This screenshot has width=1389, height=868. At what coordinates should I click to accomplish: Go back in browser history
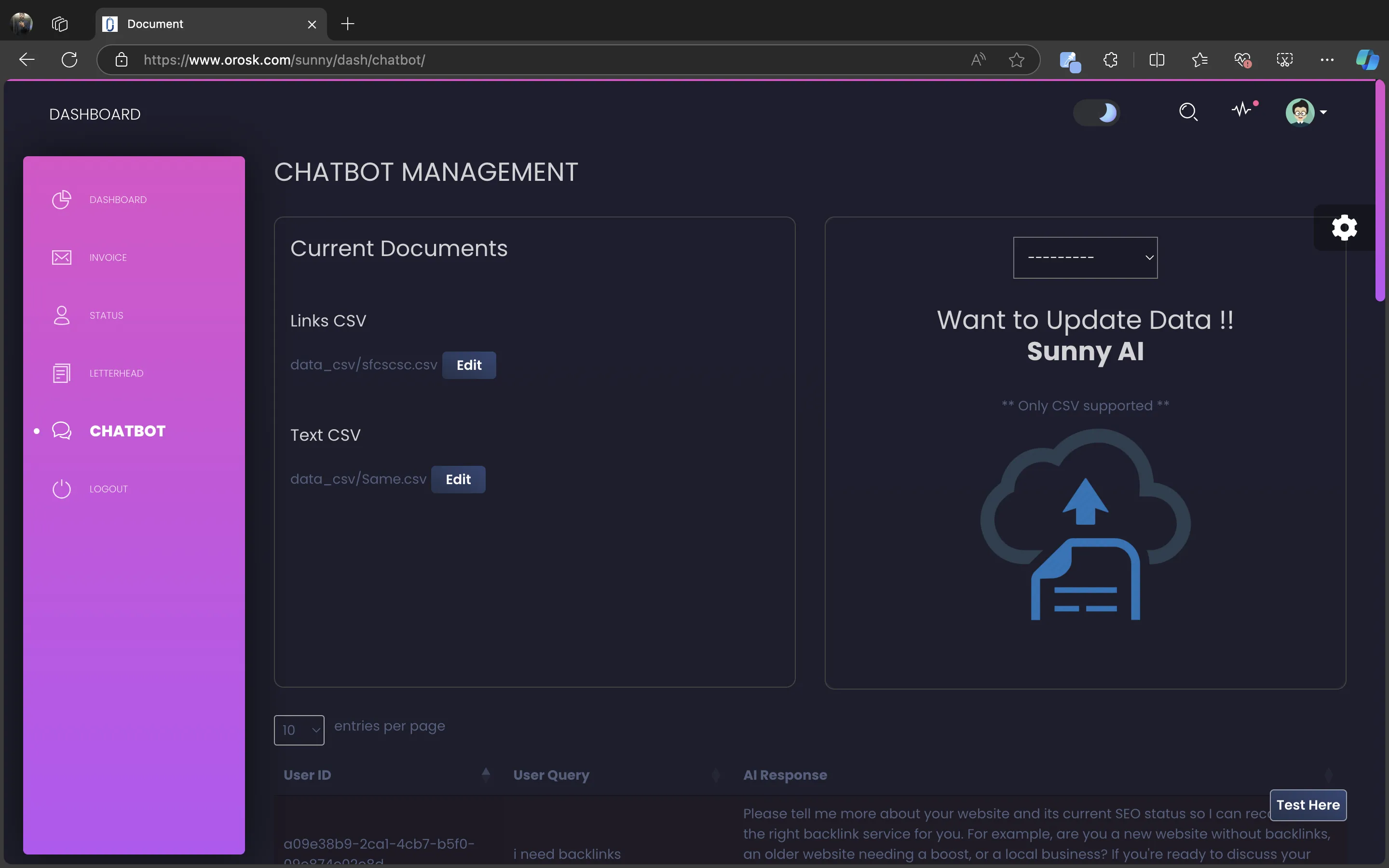pyautogui.click(x=27, y=60)
